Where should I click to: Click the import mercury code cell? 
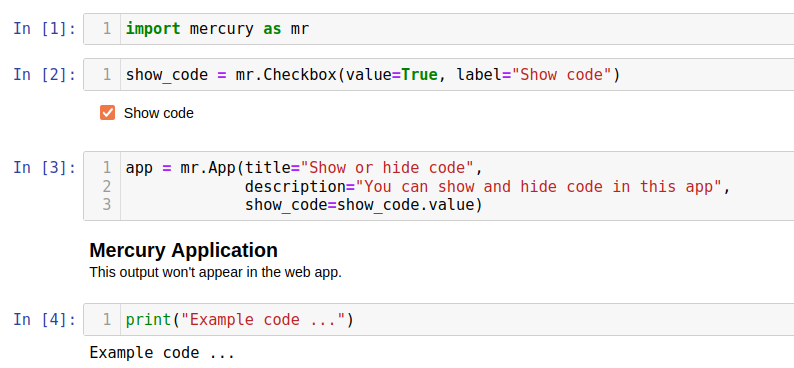[x=439, y=29]
